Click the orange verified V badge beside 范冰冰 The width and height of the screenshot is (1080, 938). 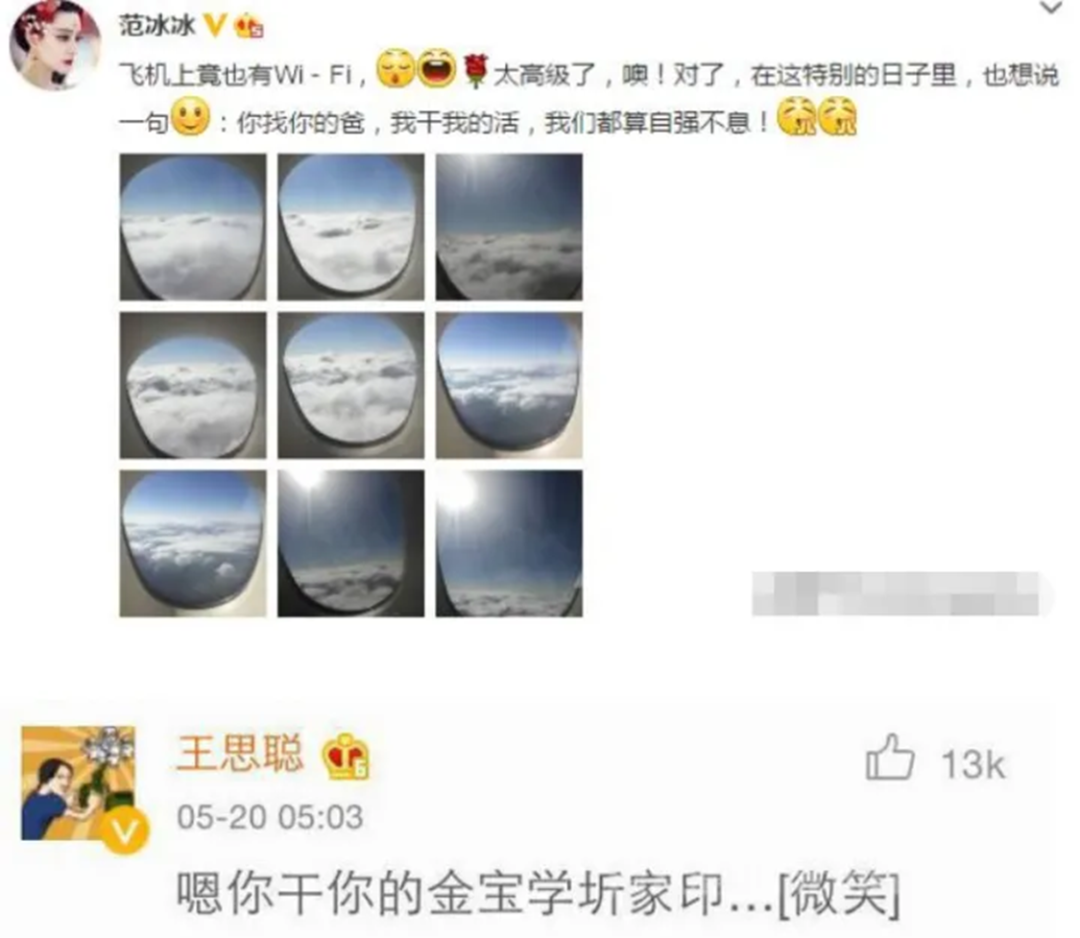pyautogui.click(x=216, y=25)
